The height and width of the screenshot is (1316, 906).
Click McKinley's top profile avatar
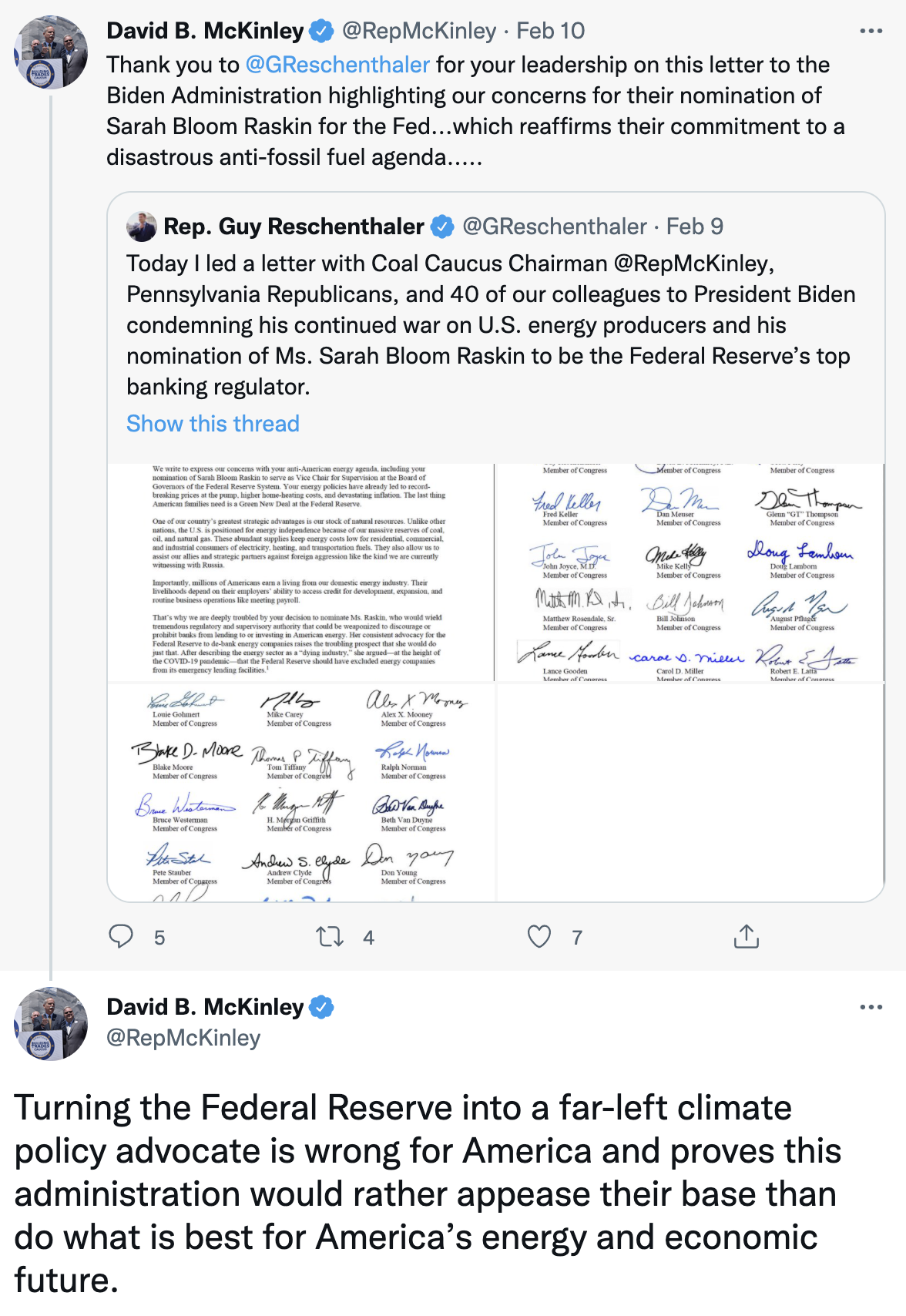pyautogui.click(x=51, y=52)
